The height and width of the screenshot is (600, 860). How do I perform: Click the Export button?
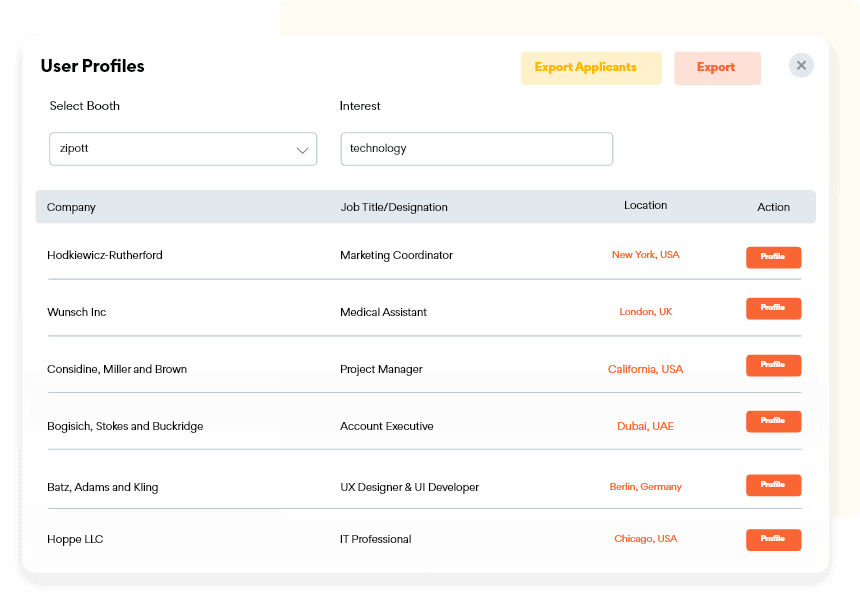click(717, 67)
